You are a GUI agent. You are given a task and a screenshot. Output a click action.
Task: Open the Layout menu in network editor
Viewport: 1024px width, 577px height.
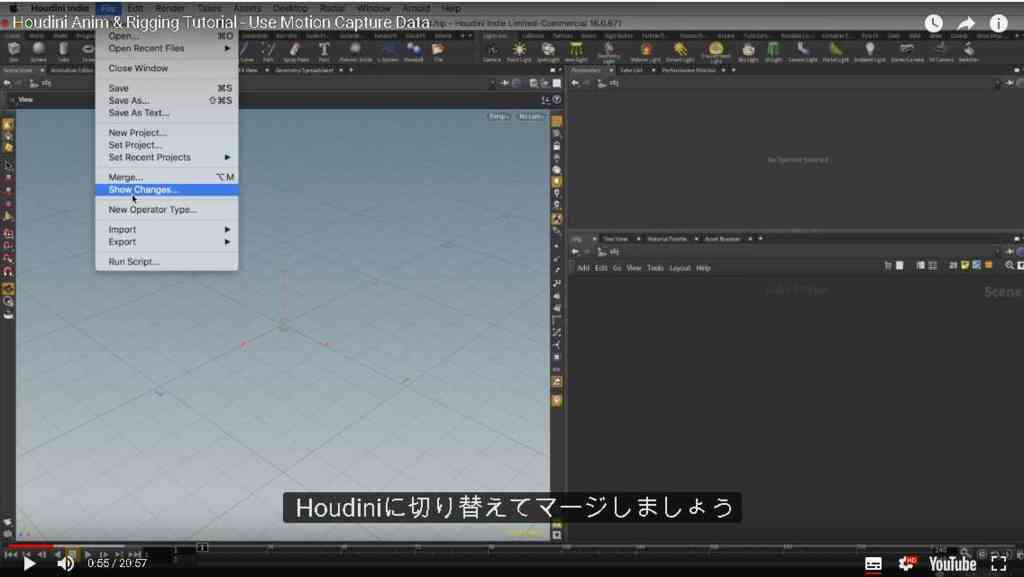coord(680,268)
